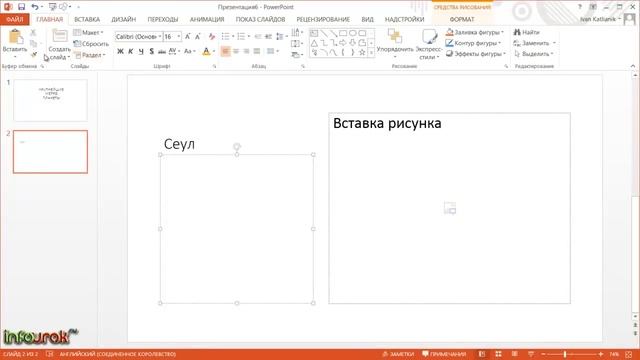The height and width of the screenshot is (360, 640).
Task: Select the straight line shape in gallery
Action: pos(324,33)
